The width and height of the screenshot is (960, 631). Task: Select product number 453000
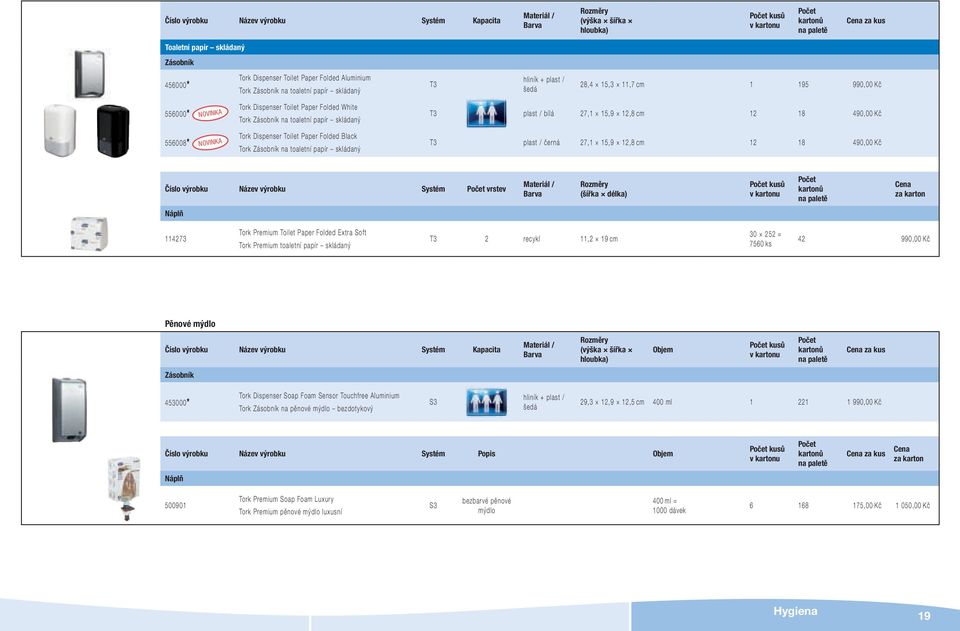pyautogui.click(x=176, y=403)
